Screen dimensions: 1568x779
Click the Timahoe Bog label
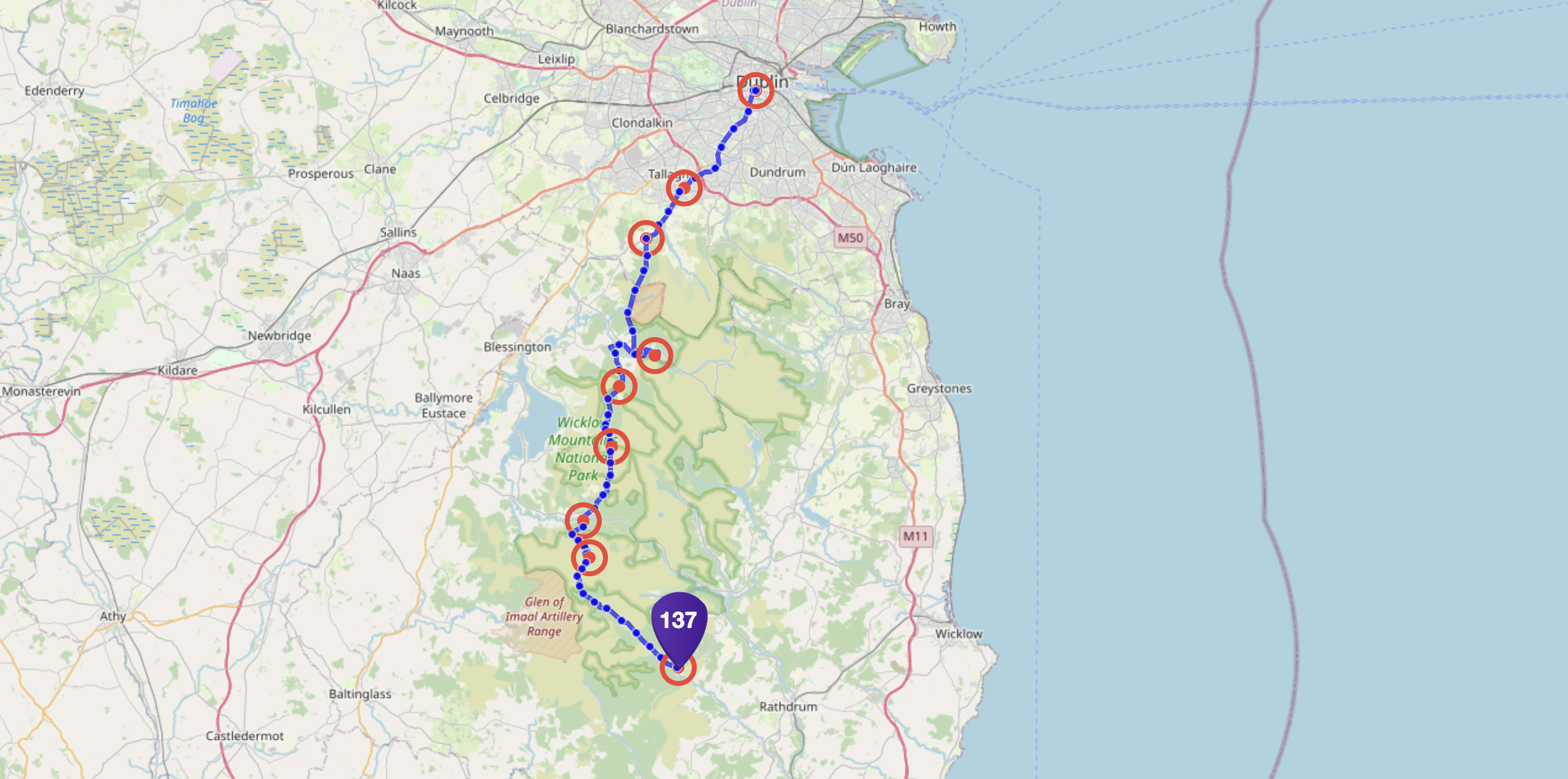(x=194, y=111)
